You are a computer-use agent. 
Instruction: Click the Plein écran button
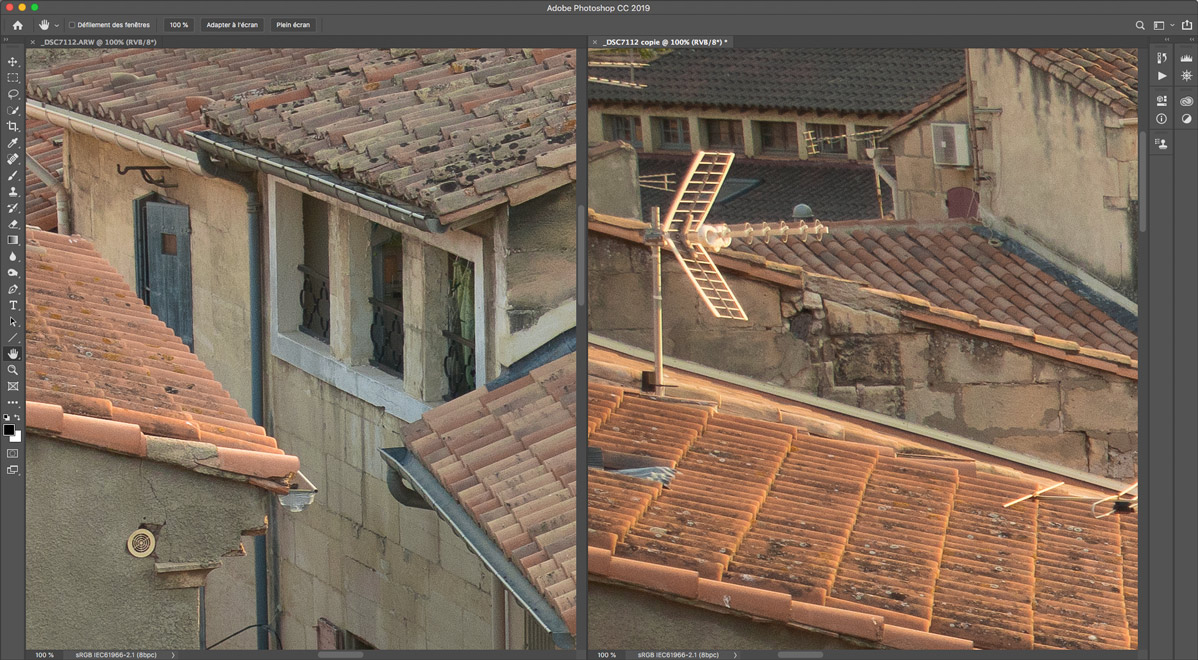coord(293,25)
